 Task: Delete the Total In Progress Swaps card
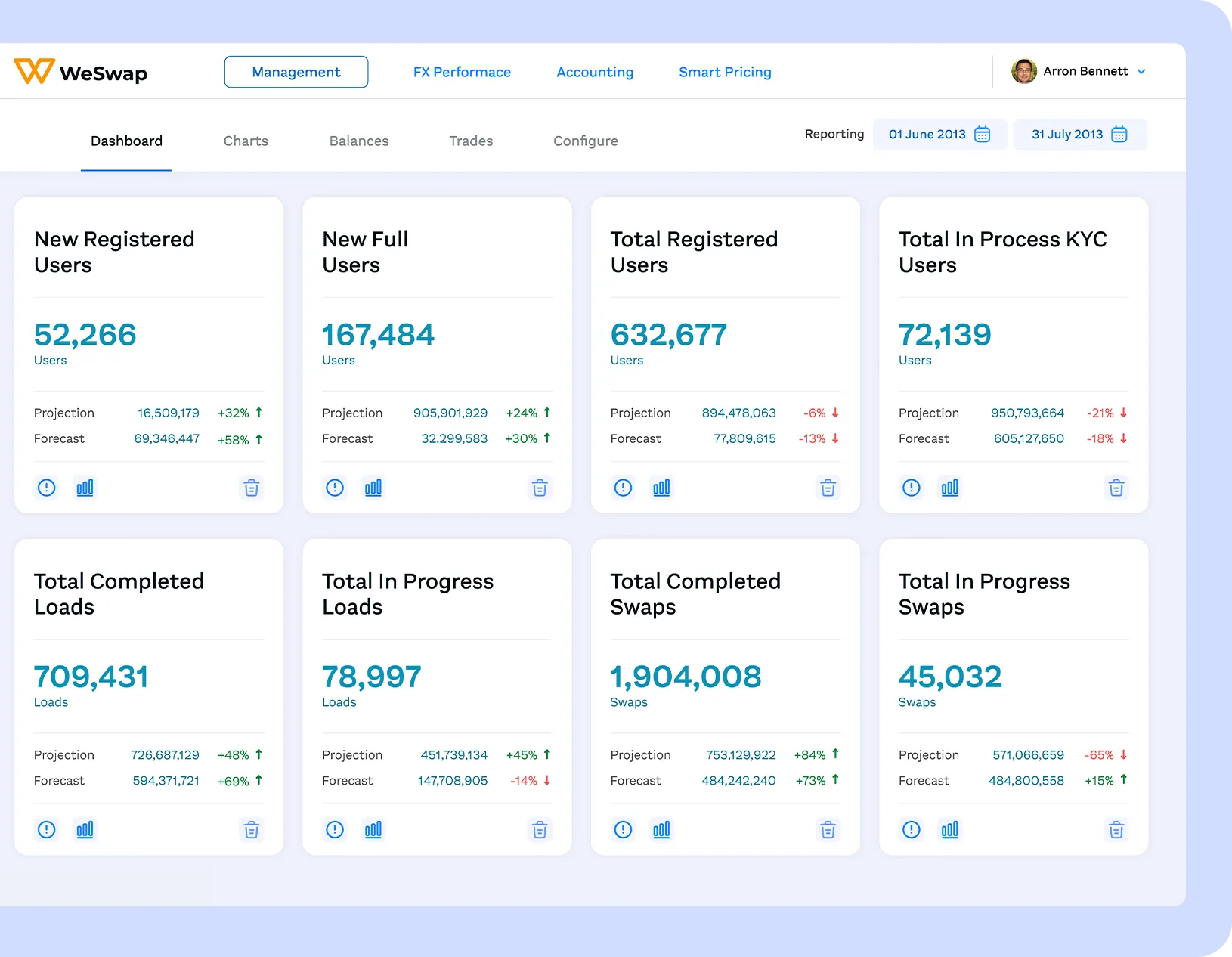click(1116, 830)
